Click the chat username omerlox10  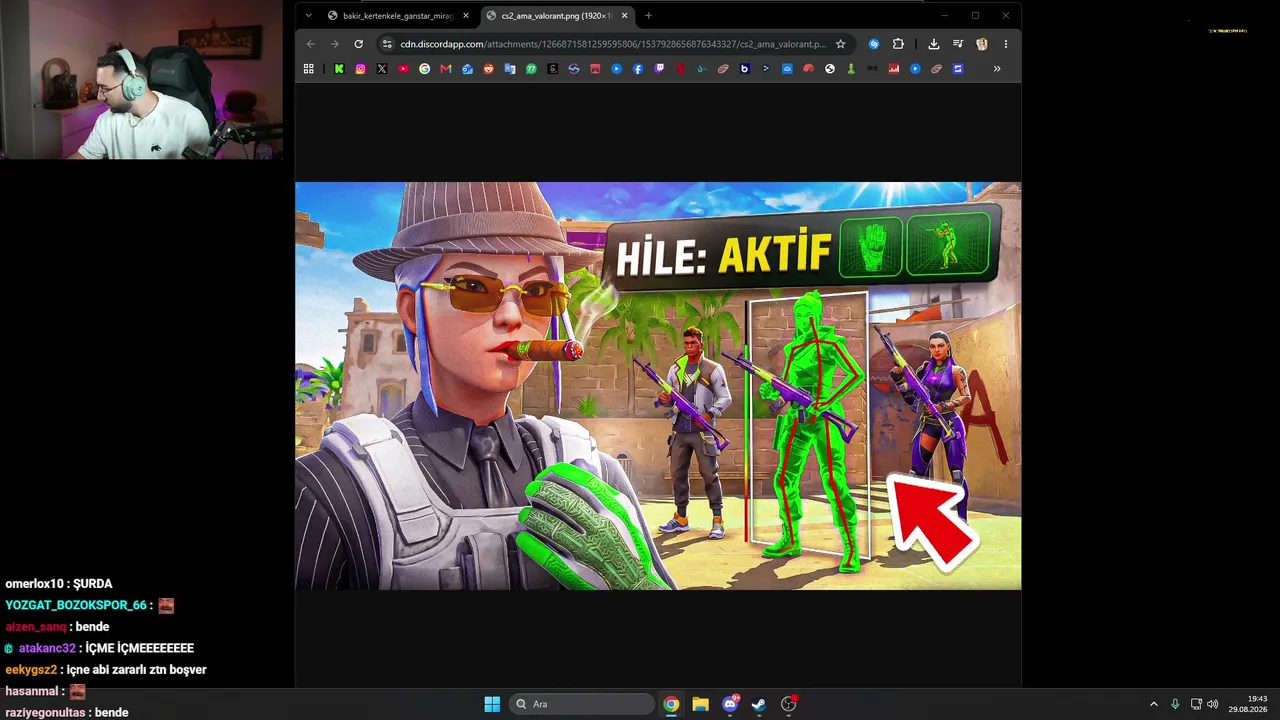pos(34,584)
